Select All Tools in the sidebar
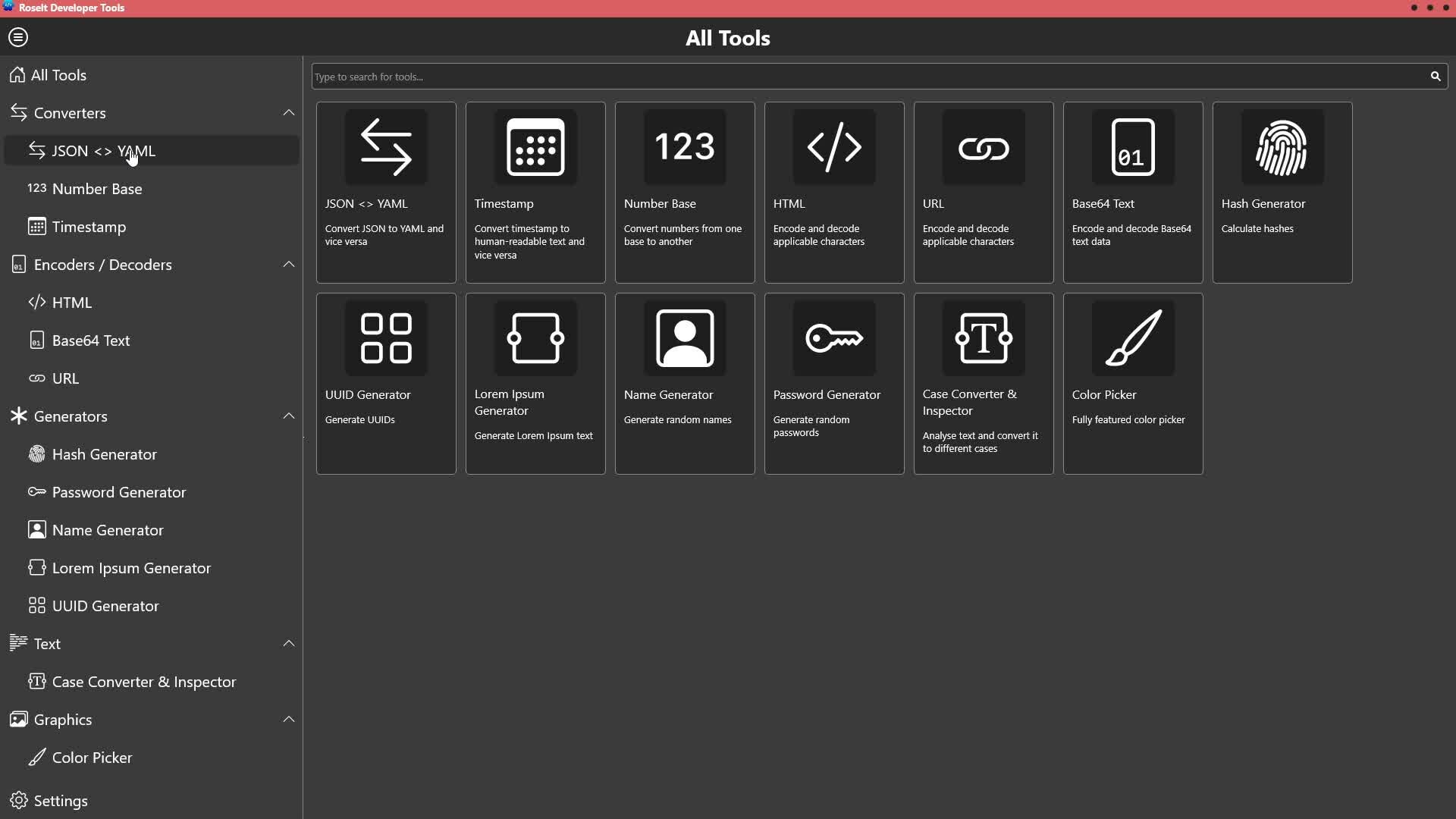Screen dimensions: 1456x819 [x=58, y=75]
